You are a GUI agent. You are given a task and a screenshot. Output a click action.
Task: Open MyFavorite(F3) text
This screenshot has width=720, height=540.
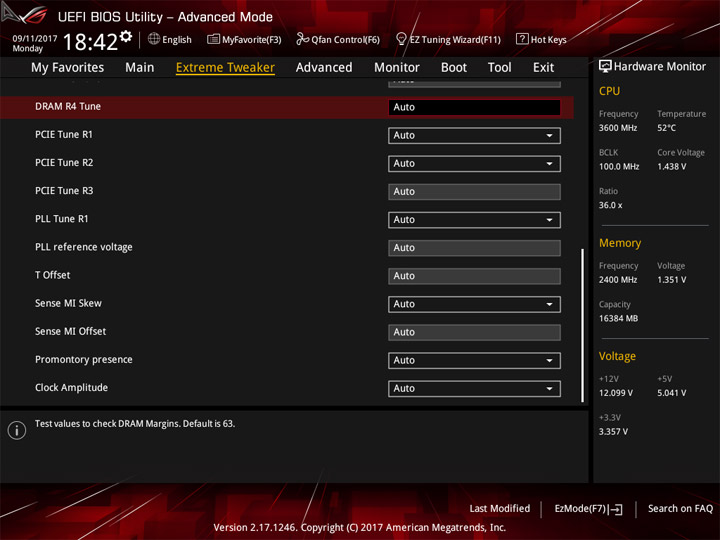point(252,40)
